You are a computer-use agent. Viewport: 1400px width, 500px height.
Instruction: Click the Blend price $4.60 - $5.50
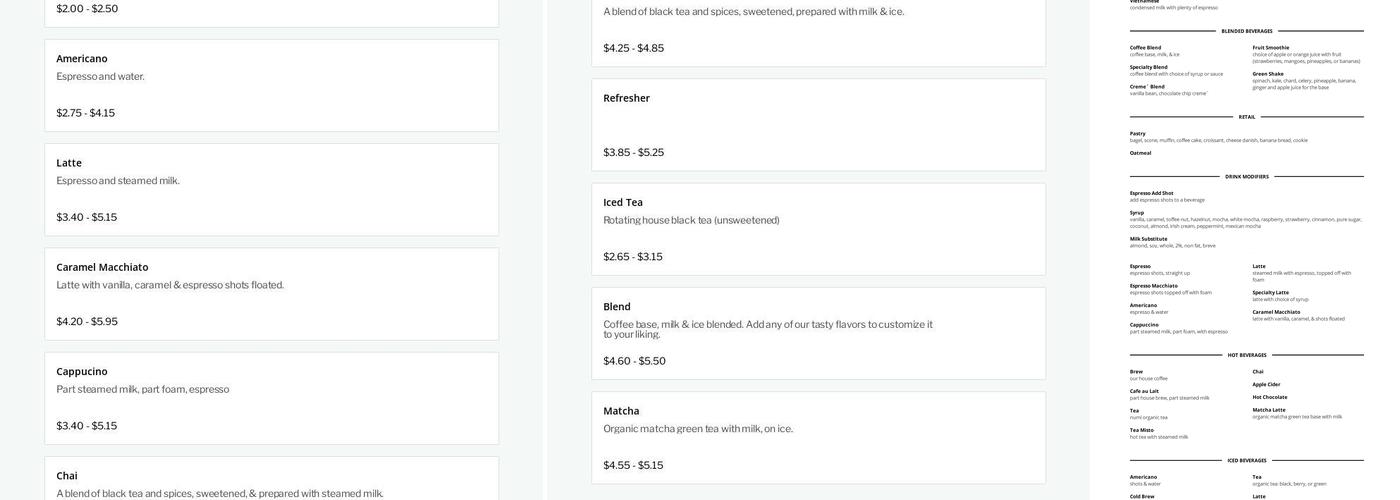(x=634, y=361)
